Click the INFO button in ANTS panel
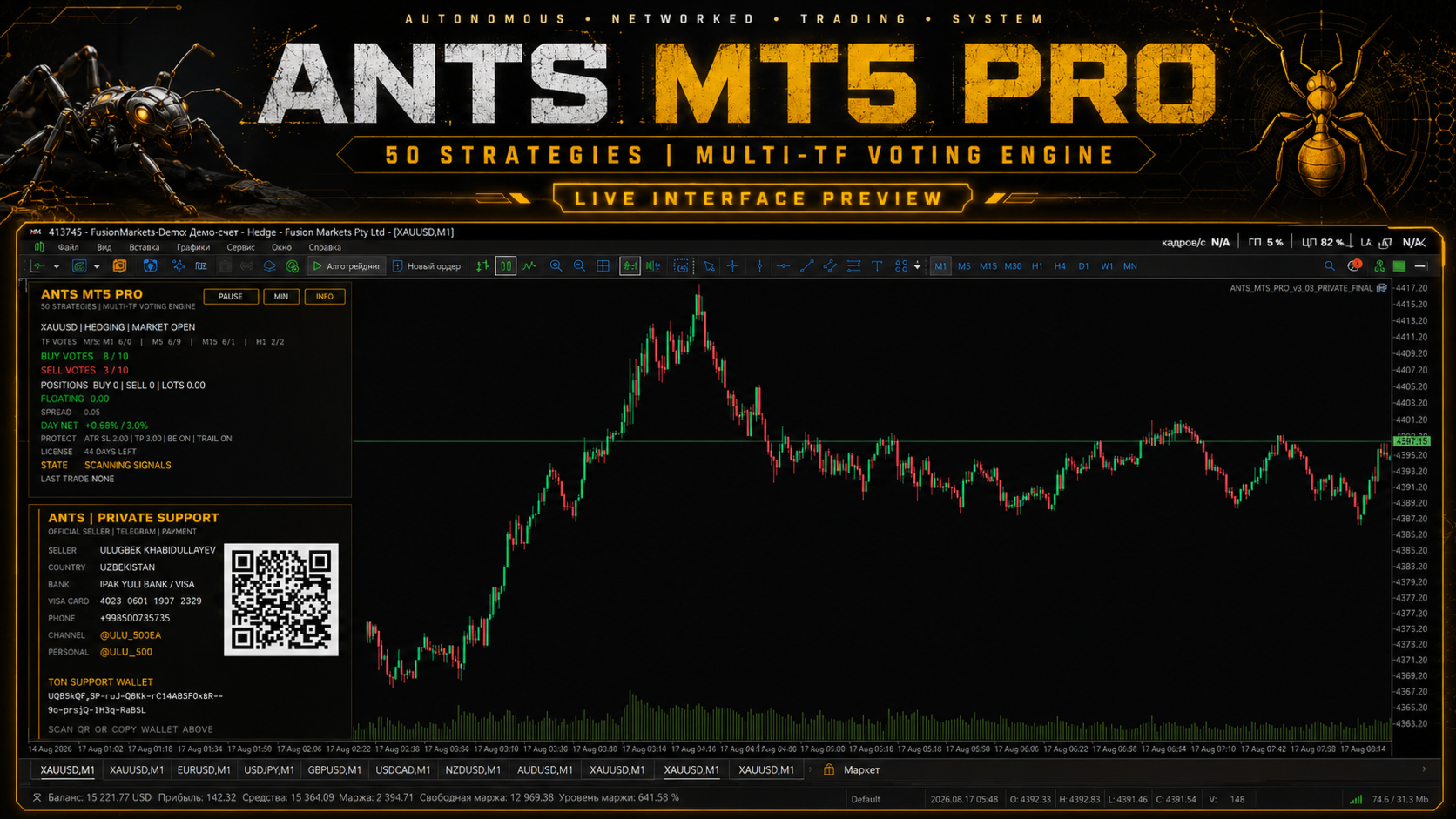Screen dimensions: 1456x819 pos(325,297)
